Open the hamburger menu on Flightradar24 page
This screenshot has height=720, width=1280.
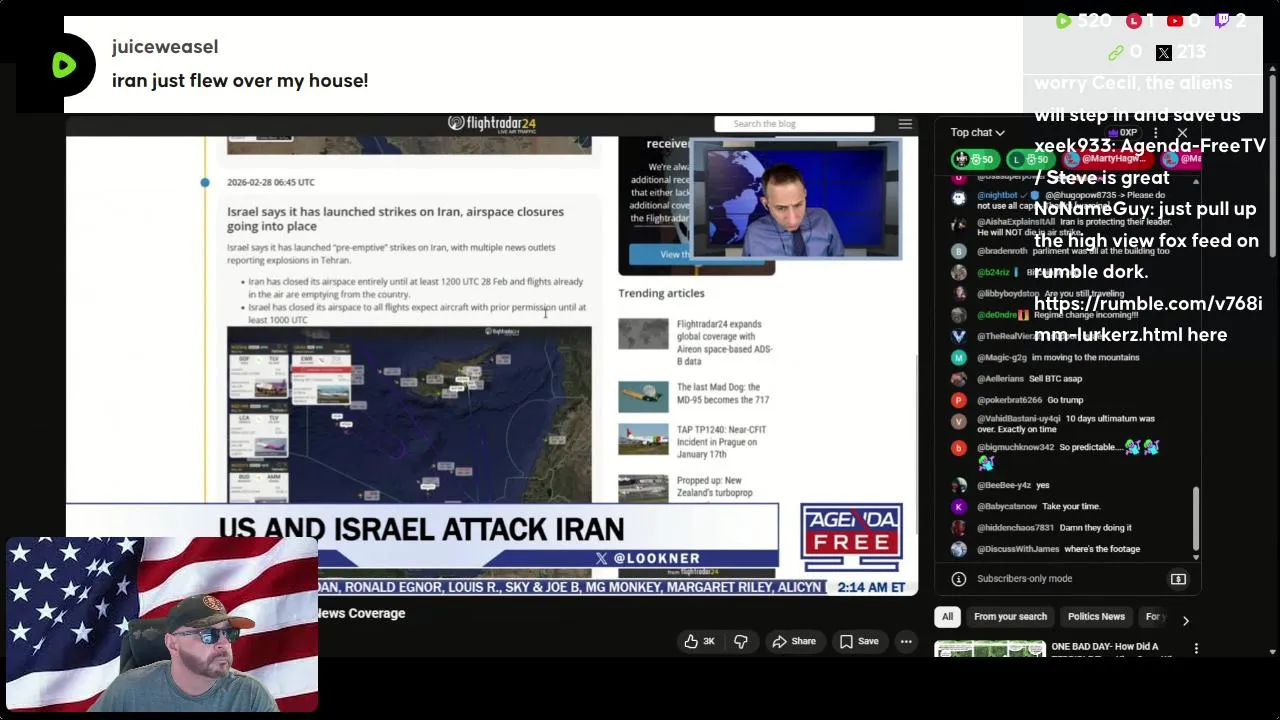tap(905, 124)
